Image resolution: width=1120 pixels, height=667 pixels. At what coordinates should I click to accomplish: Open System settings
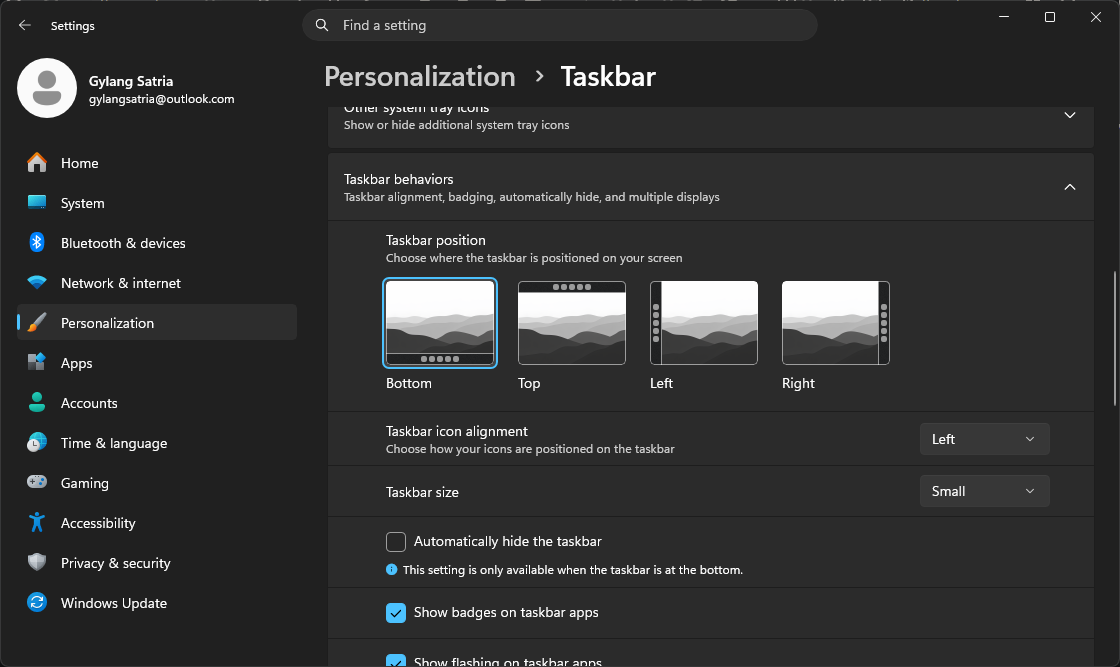click(x=157, y=203)
